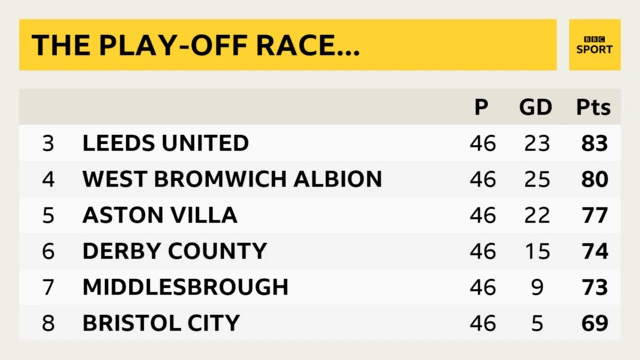This screenshot has width=640, height=360.
Task: Click the Derby County team name
Action: [x=175, y=251]
